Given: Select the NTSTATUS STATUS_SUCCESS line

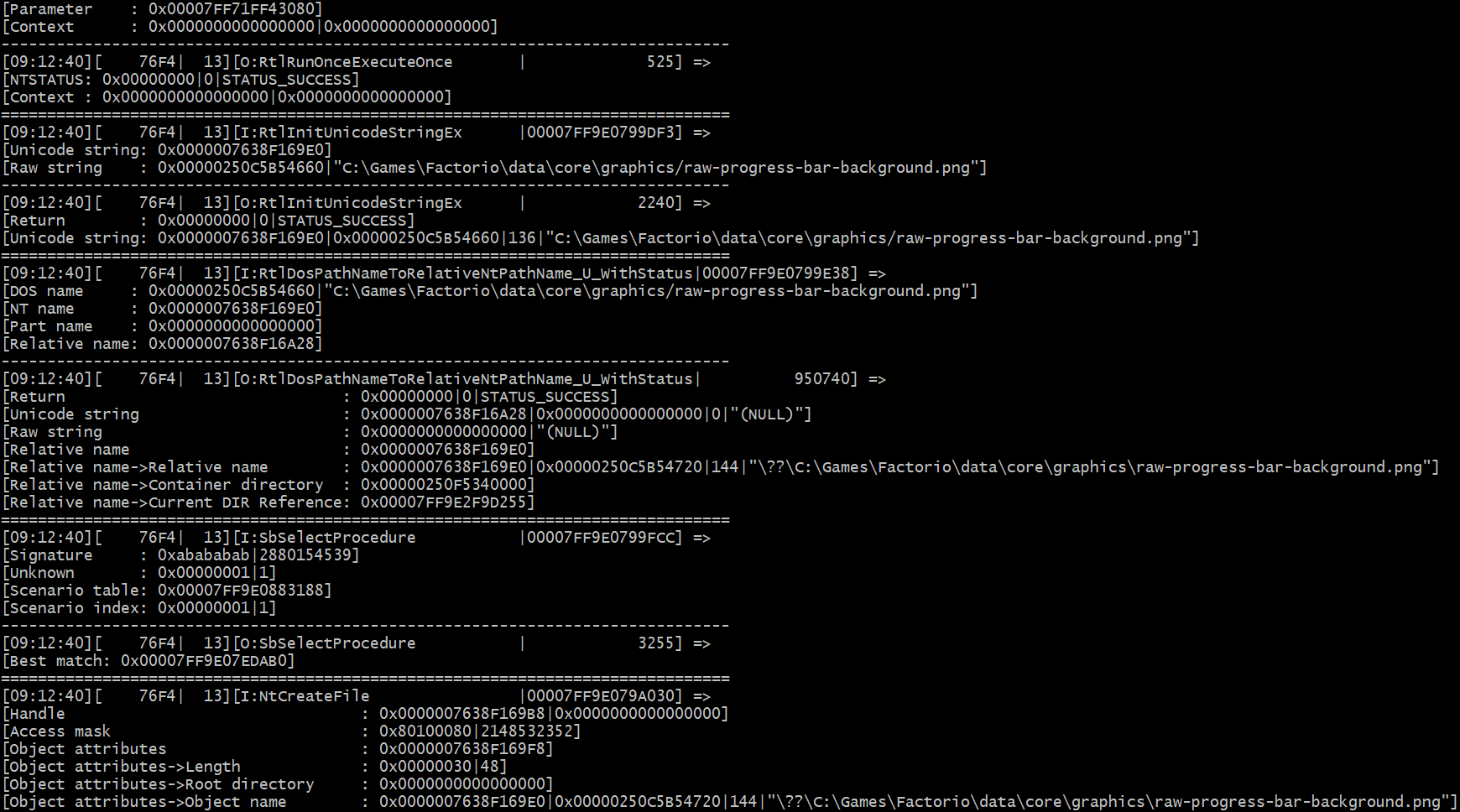Looking at the screenshot, I should [x=181, y=80].
